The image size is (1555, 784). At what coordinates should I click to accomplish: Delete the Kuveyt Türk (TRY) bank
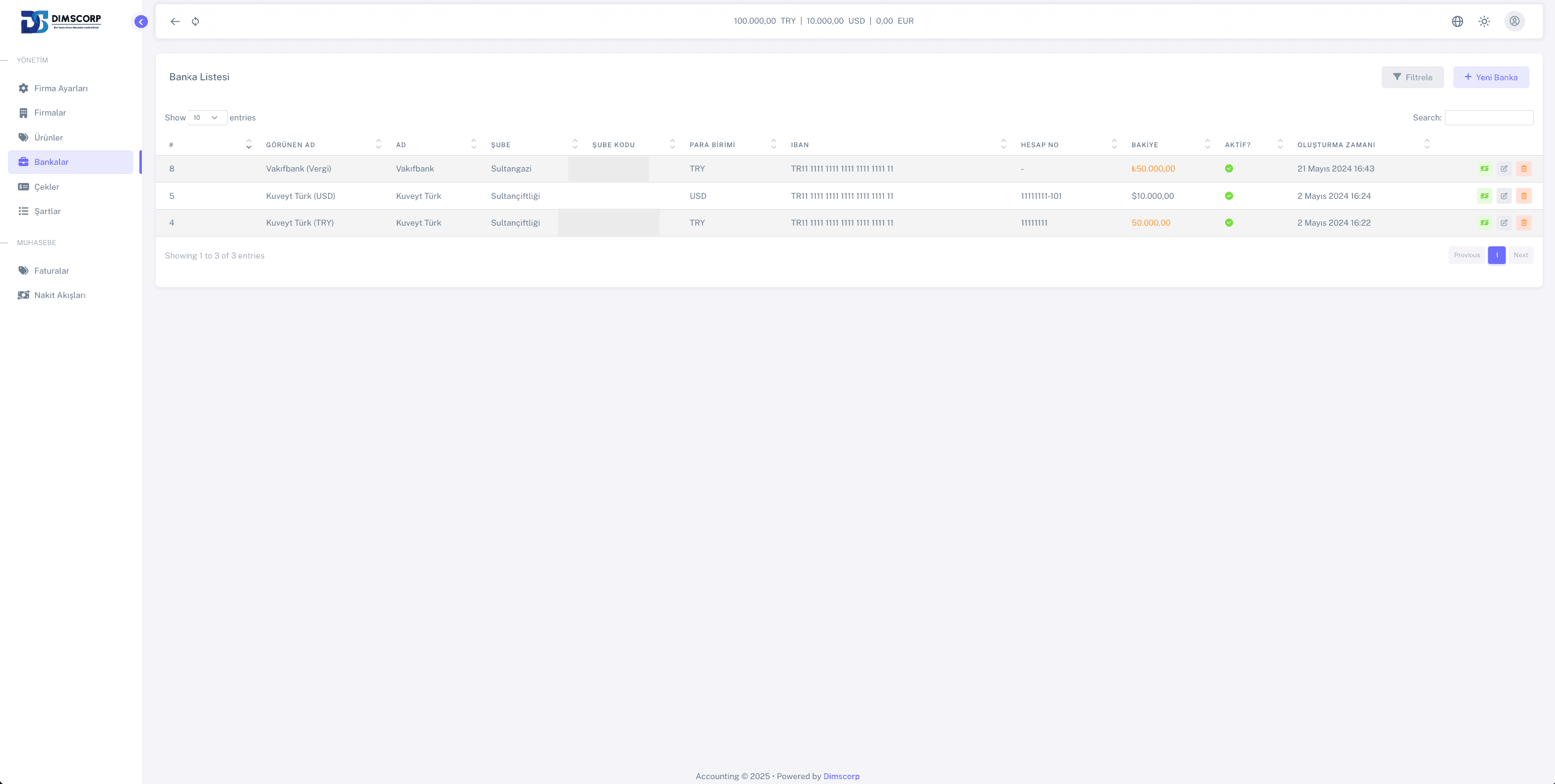tap(1523, 223)
